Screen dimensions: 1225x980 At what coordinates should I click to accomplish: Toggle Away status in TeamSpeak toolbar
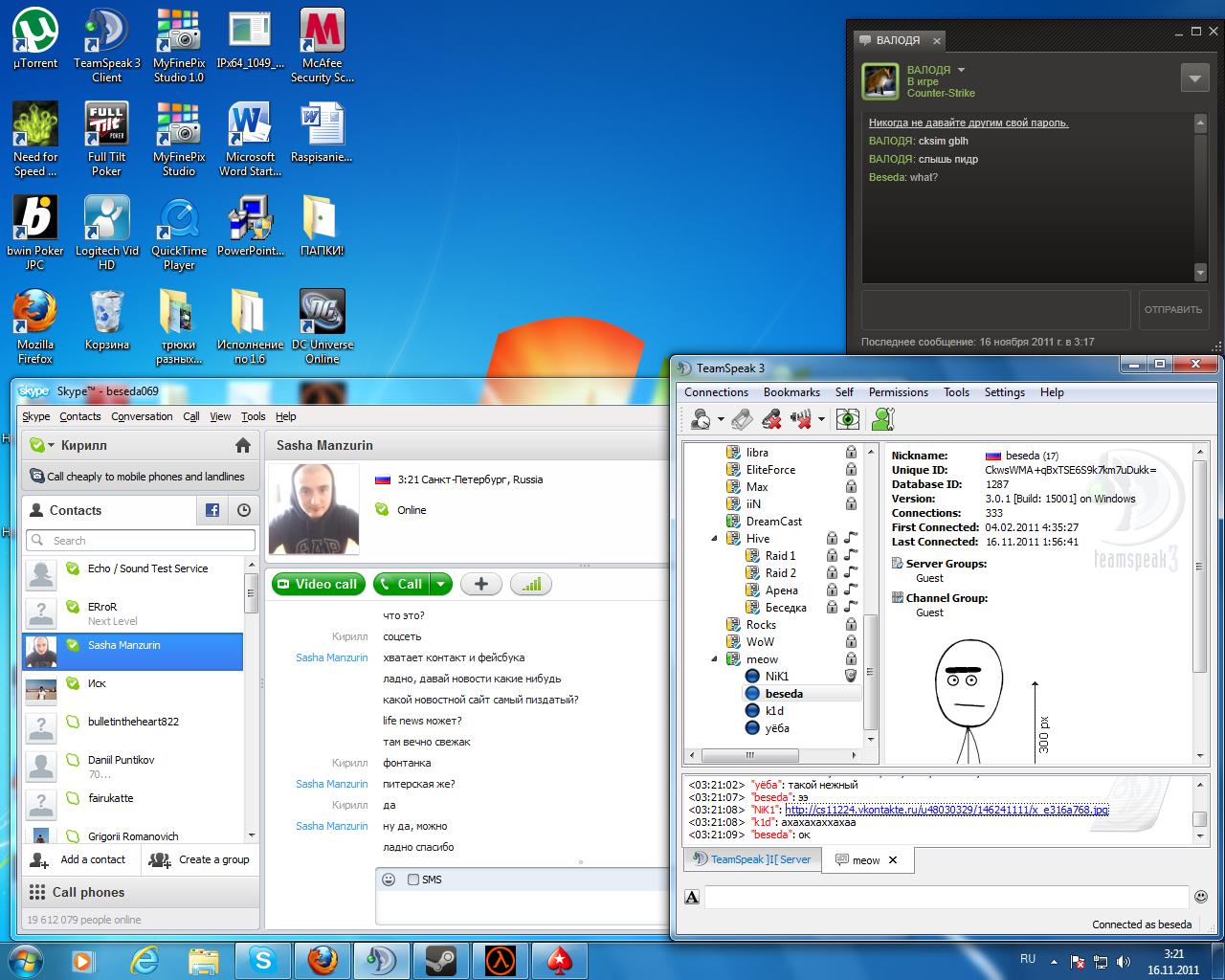tap(702, 419)
